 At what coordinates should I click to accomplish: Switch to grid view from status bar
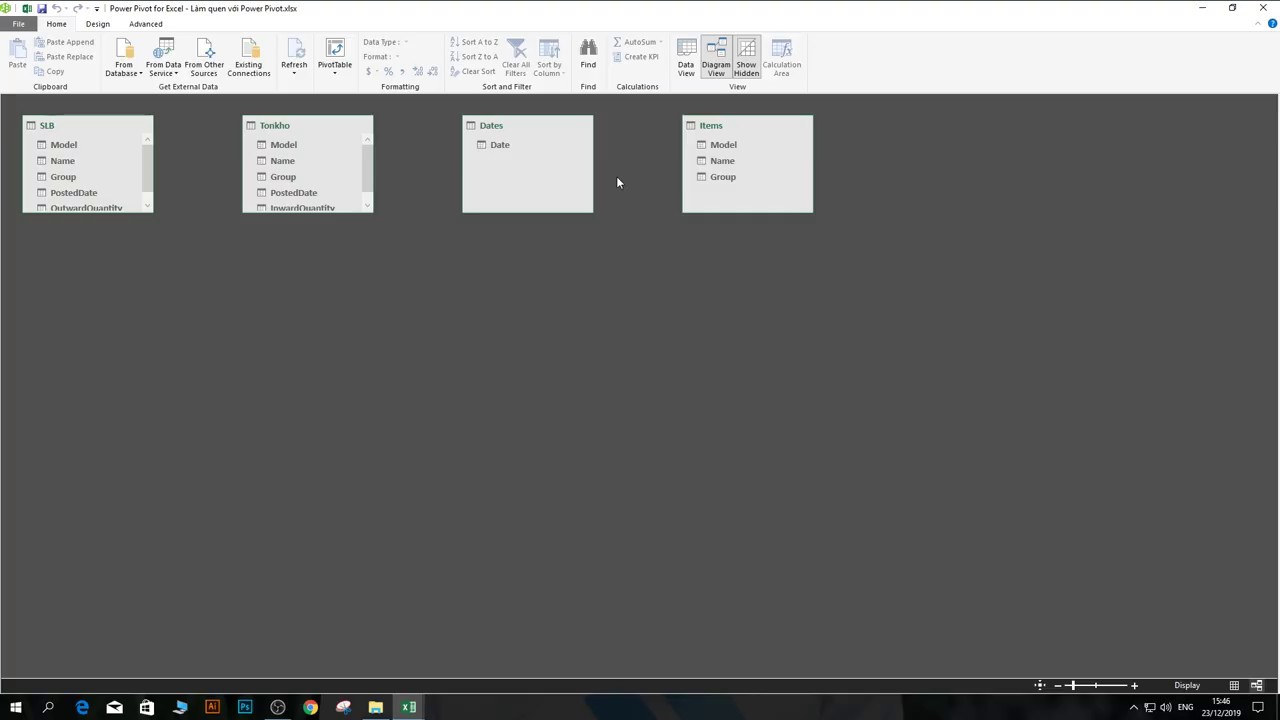pos(1234,685)
